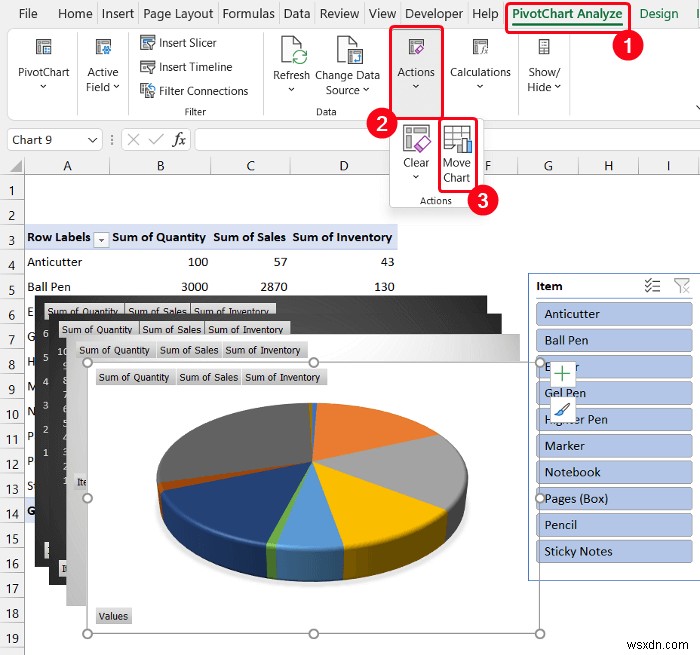Switch to the Design tab
Screen dimensions: 700x655
click(658, 14)
